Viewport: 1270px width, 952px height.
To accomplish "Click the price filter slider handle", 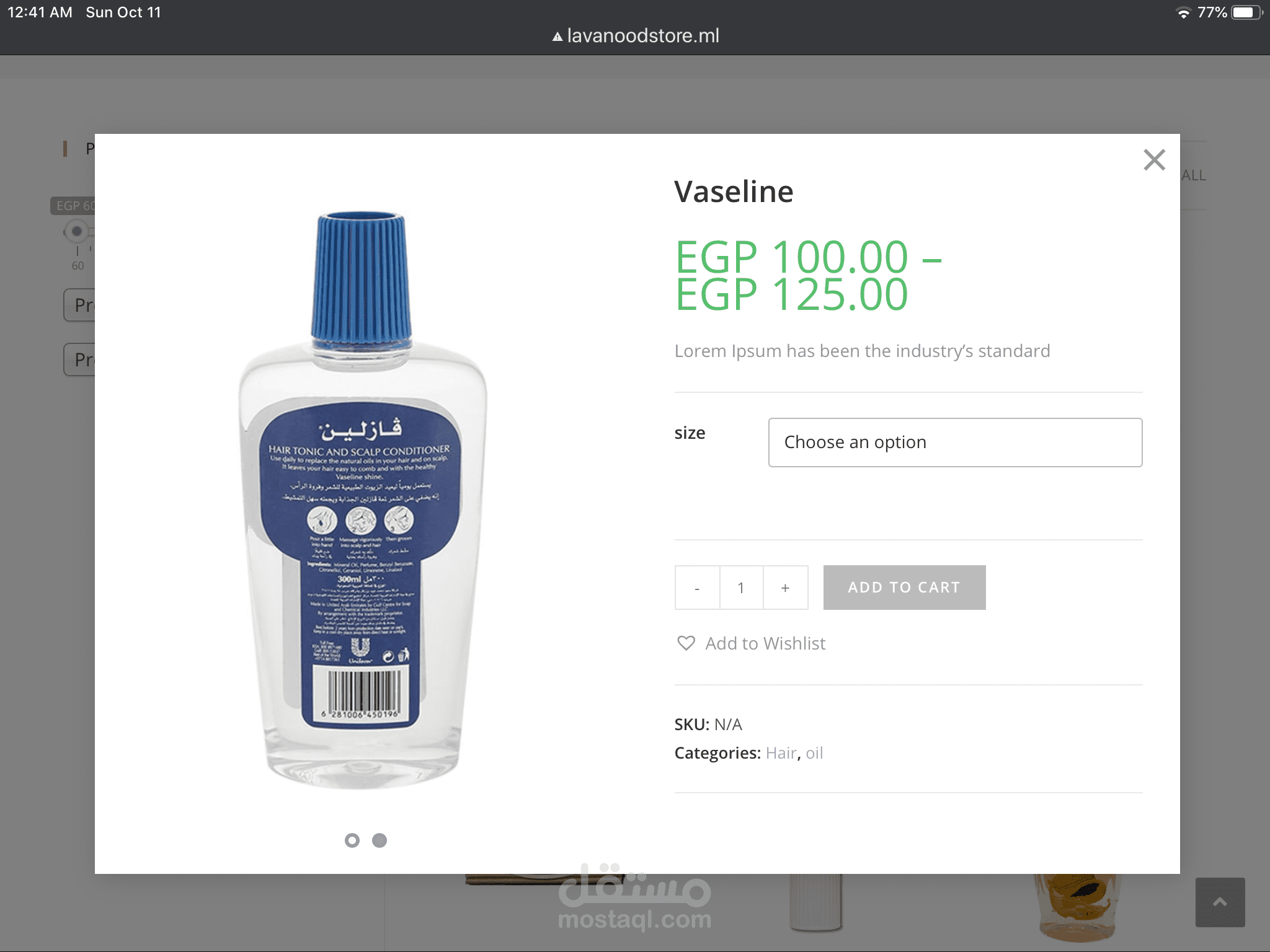I will pyautogui.click(x=76, y=231).
